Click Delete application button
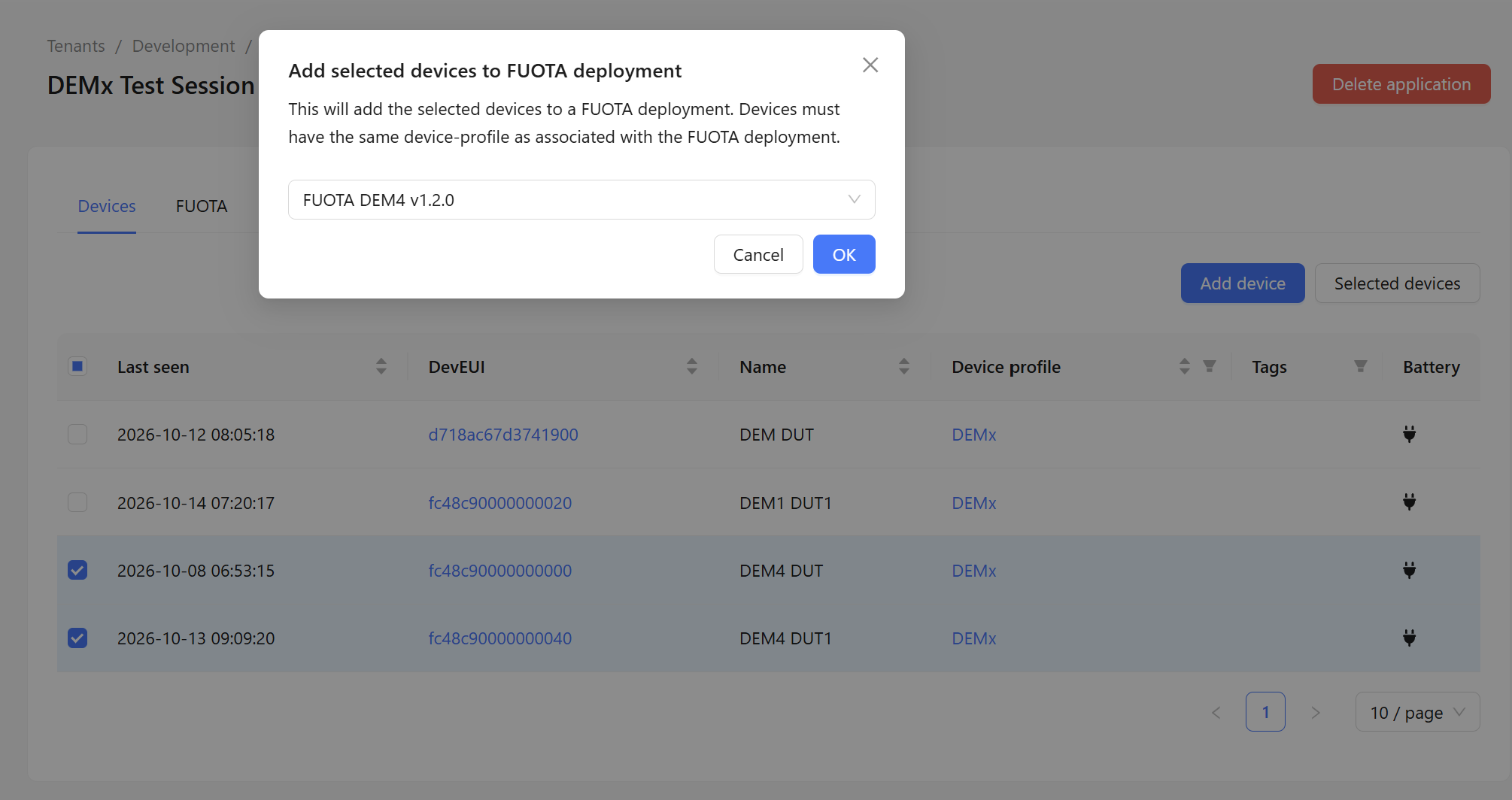The height and width of the screenshot is (800, 1512). coord(1401,84)
